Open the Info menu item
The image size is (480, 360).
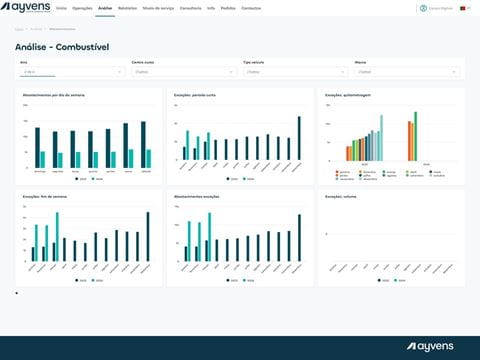point(211,8)
